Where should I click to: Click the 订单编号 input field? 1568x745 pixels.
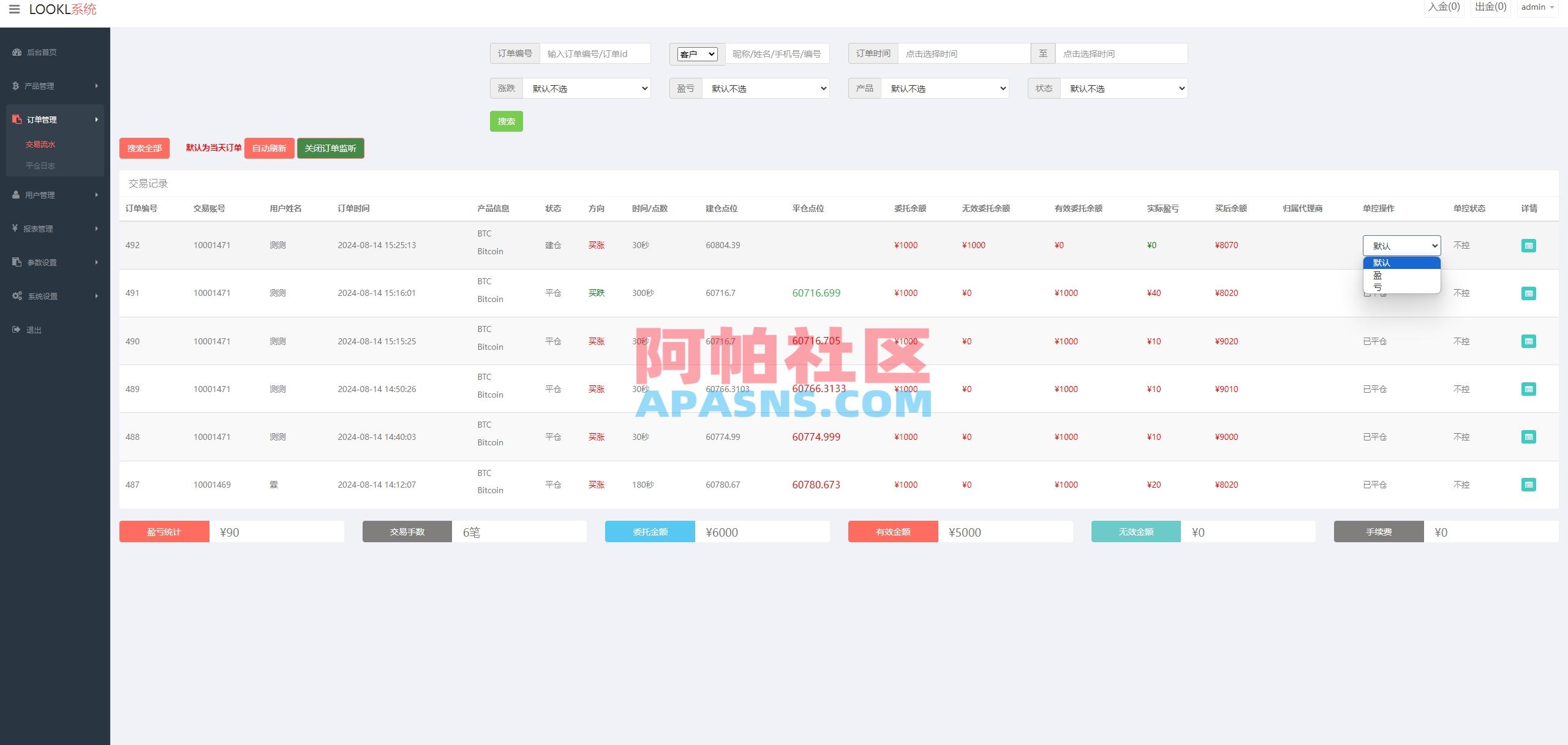(594, 53)
